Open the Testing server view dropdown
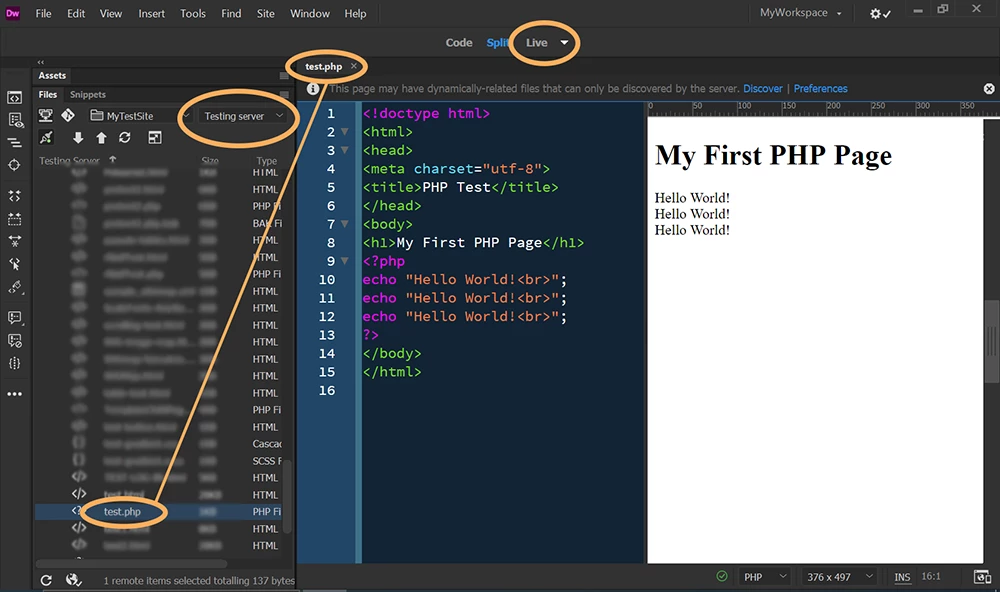The height and width of the screenshot is (592, 1000). point(242,116)
